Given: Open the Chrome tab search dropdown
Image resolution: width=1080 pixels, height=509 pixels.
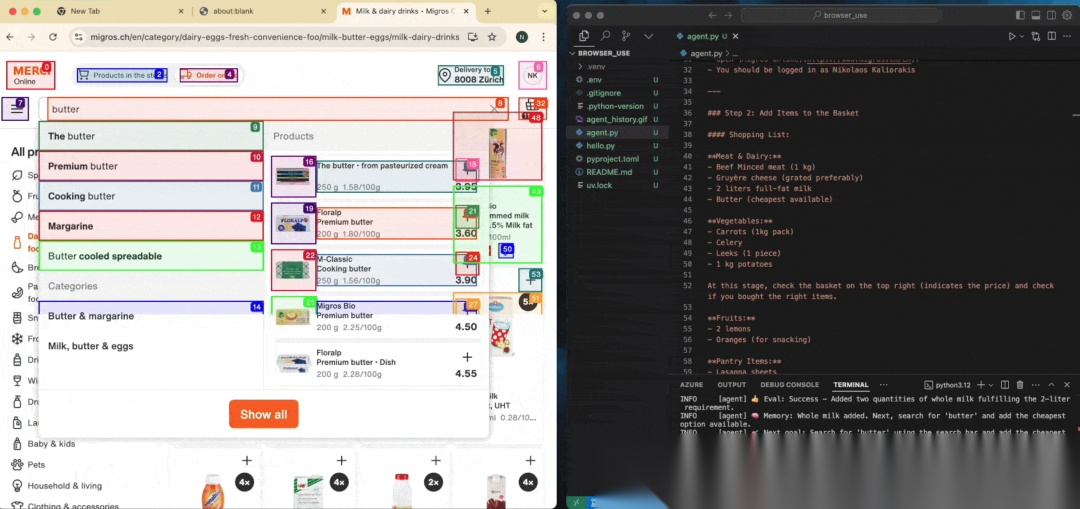Looking at the screenshot, I should click(546, 12).
